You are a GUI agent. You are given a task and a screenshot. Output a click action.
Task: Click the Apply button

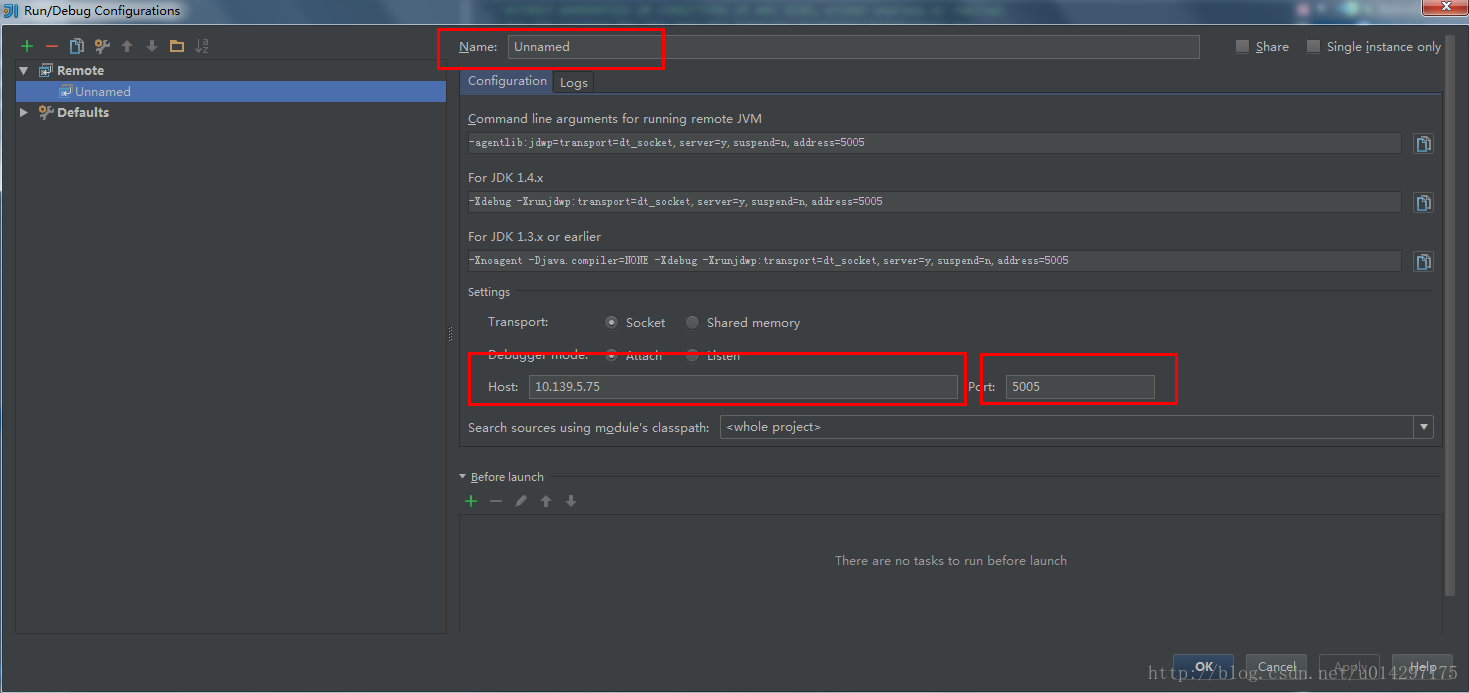pos(1350,667)
